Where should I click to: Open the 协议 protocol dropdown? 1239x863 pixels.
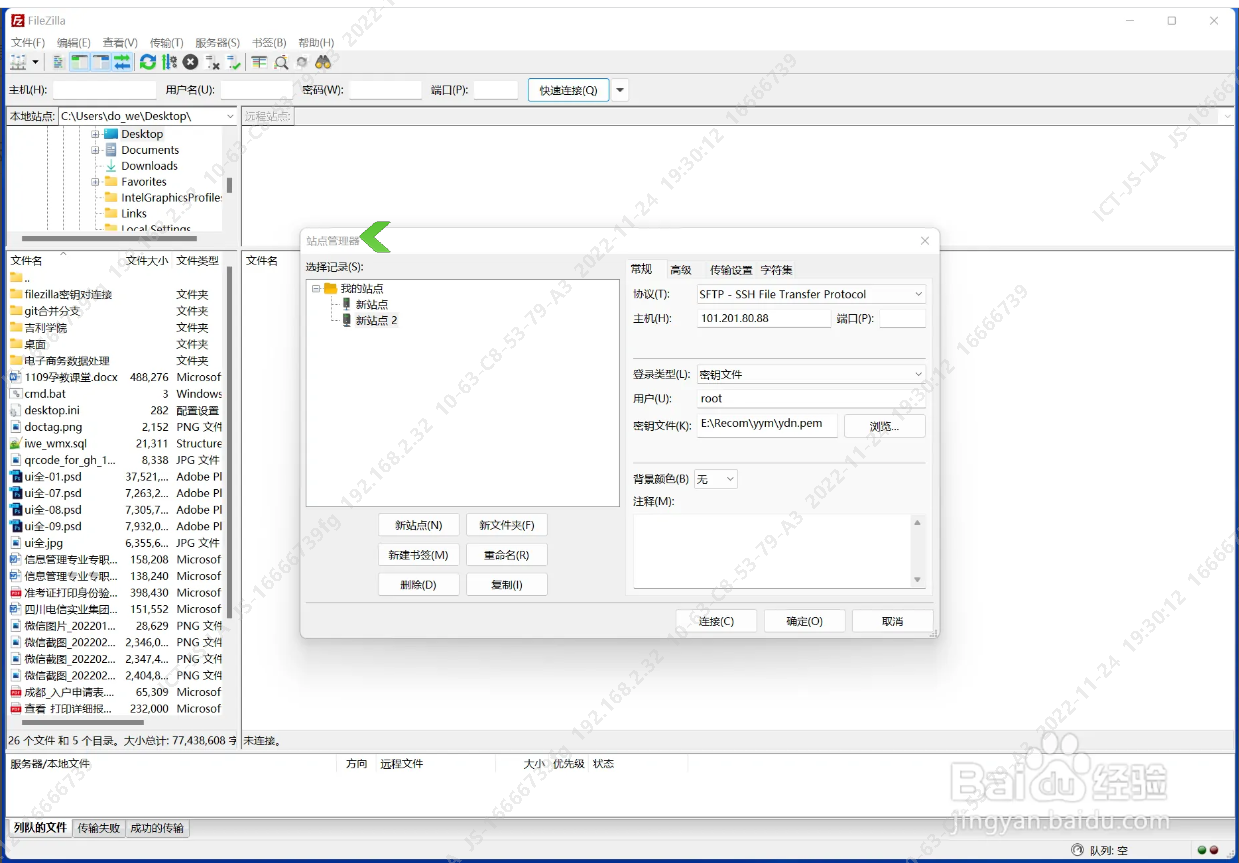pyautogui.click(x=919, y=294)
